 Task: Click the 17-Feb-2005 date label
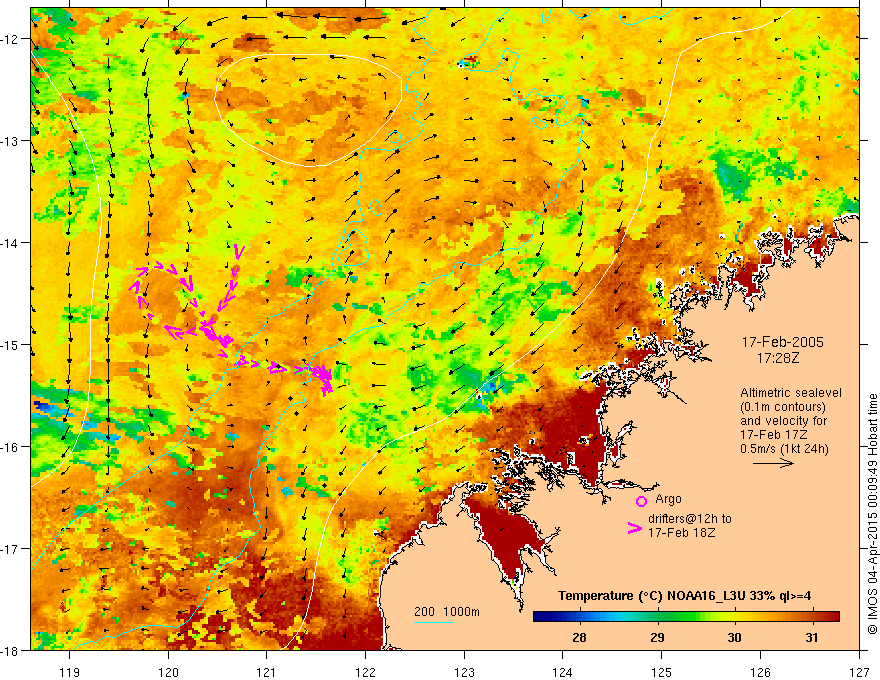pos(783,342)
